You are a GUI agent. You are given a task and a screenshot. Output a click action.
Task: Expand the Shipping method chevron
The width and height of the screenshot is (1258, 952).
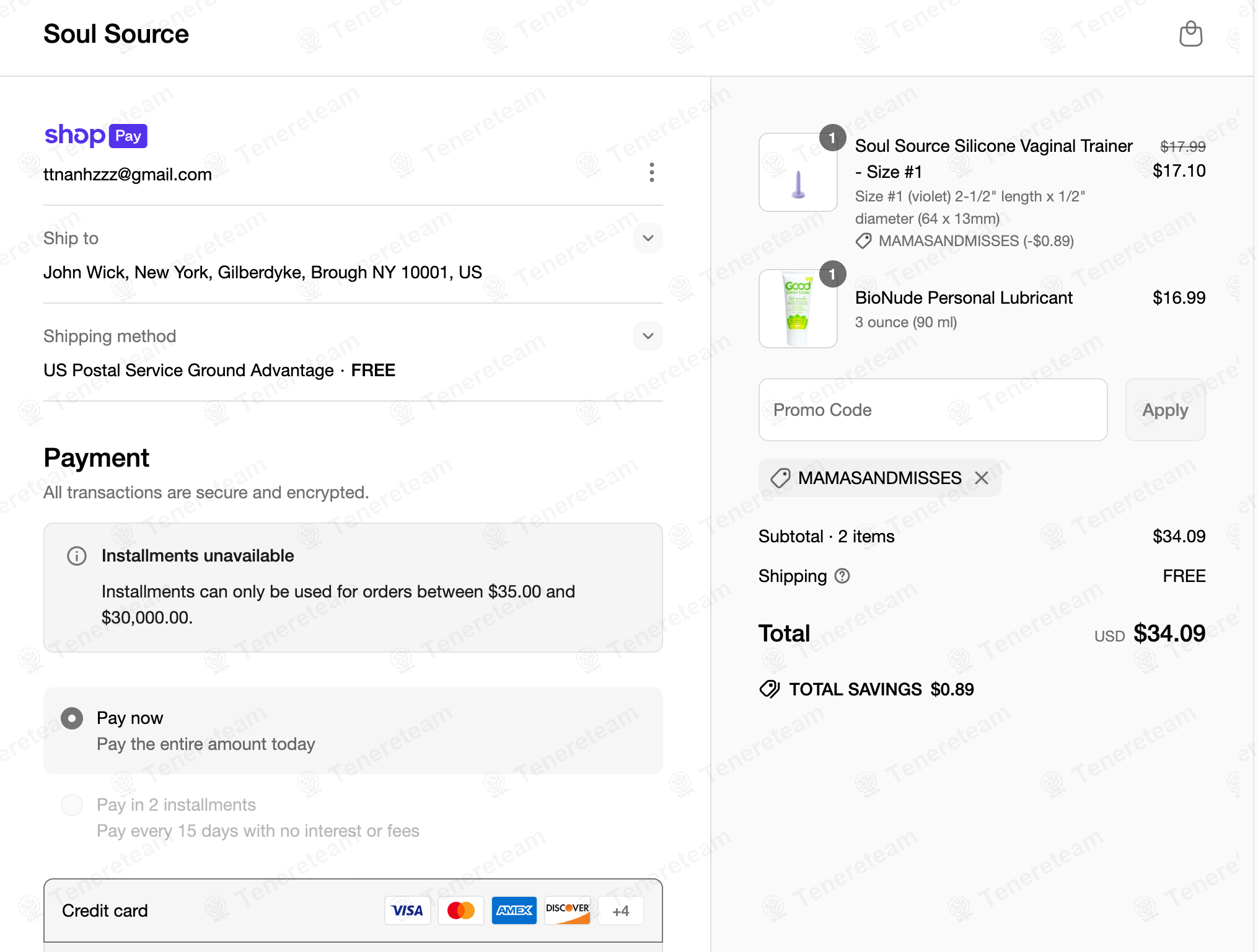[648, 336]
